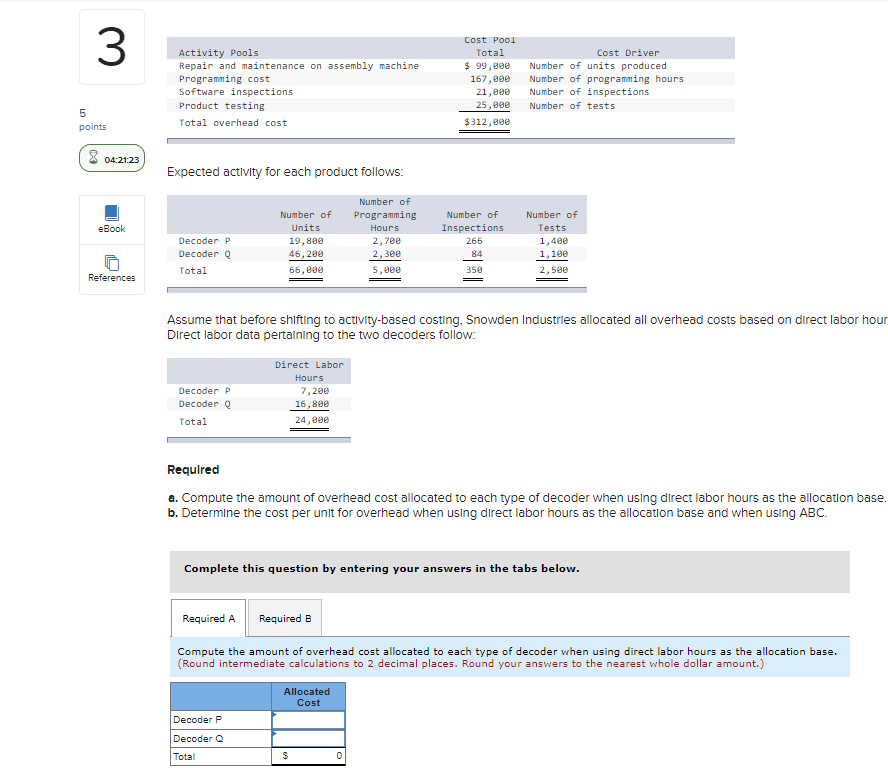
Task: Click the 'Number of Tests' column header
Action: (552, 221)
